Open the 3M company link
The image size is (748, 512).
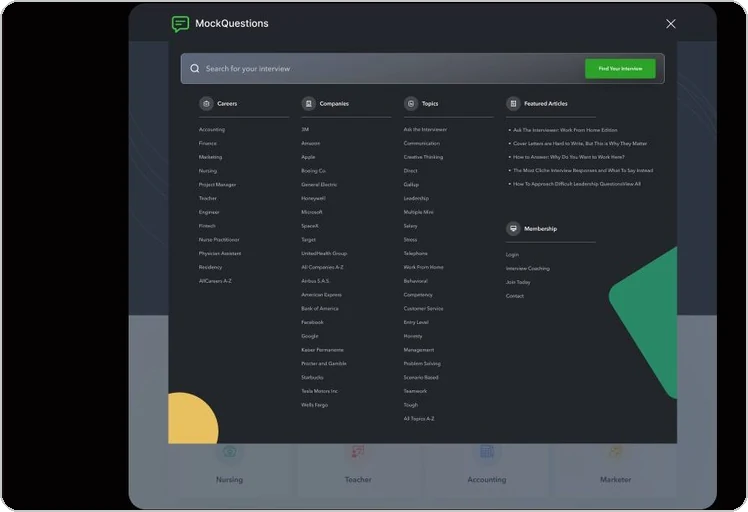[x=305, y=130]
